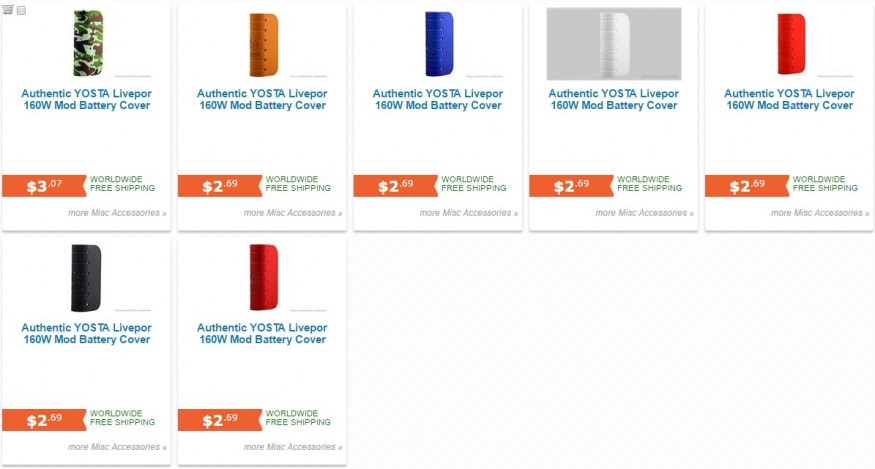Open the blue battery cover image
Viewport: 875px width, 469px height.
click(x=439, y=44)
